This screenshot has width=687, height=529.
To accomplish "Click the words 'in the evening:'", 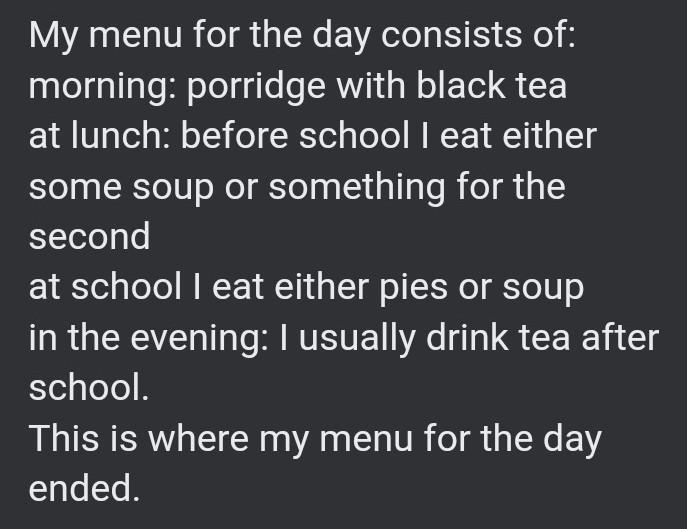I will (x=149, y=339).
